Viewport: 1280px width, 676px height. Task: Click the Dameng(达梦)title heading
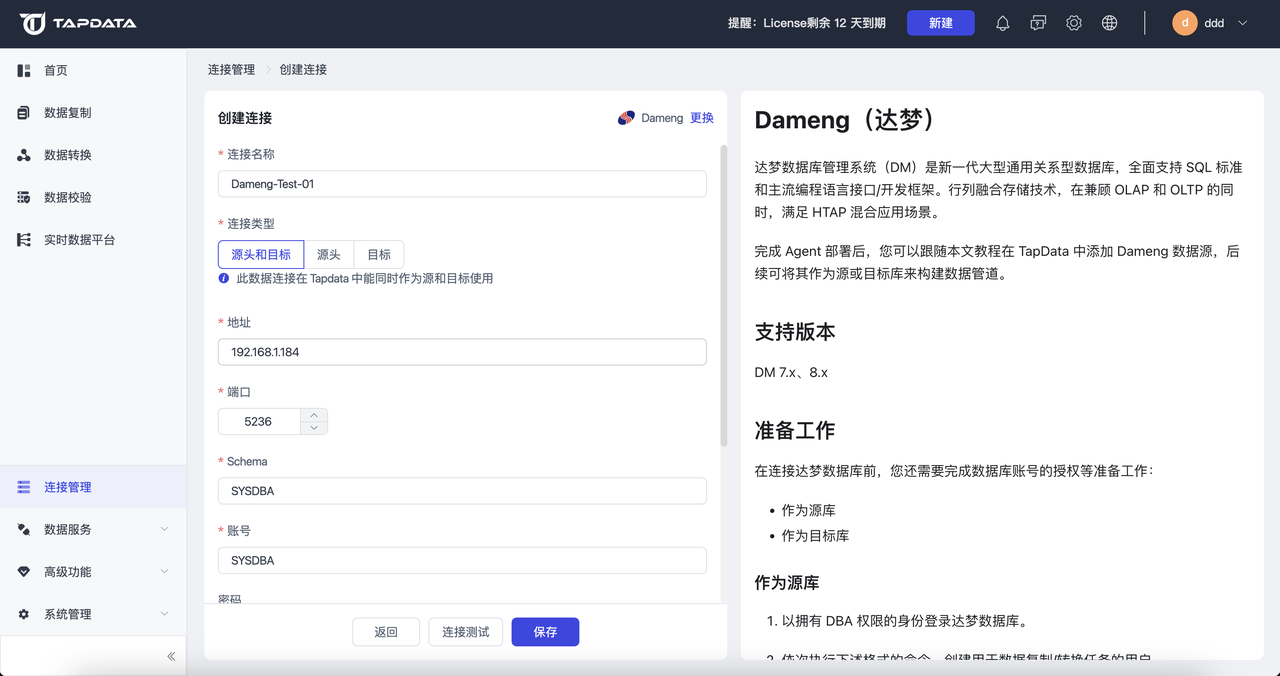tap(848, 120)
